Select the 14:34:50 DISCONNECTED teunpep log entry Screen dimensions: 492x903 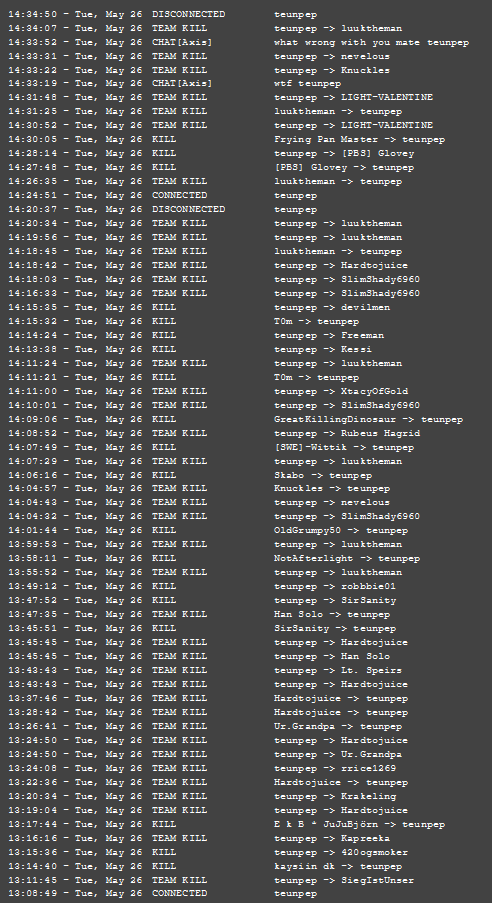[x=162, y=14]
